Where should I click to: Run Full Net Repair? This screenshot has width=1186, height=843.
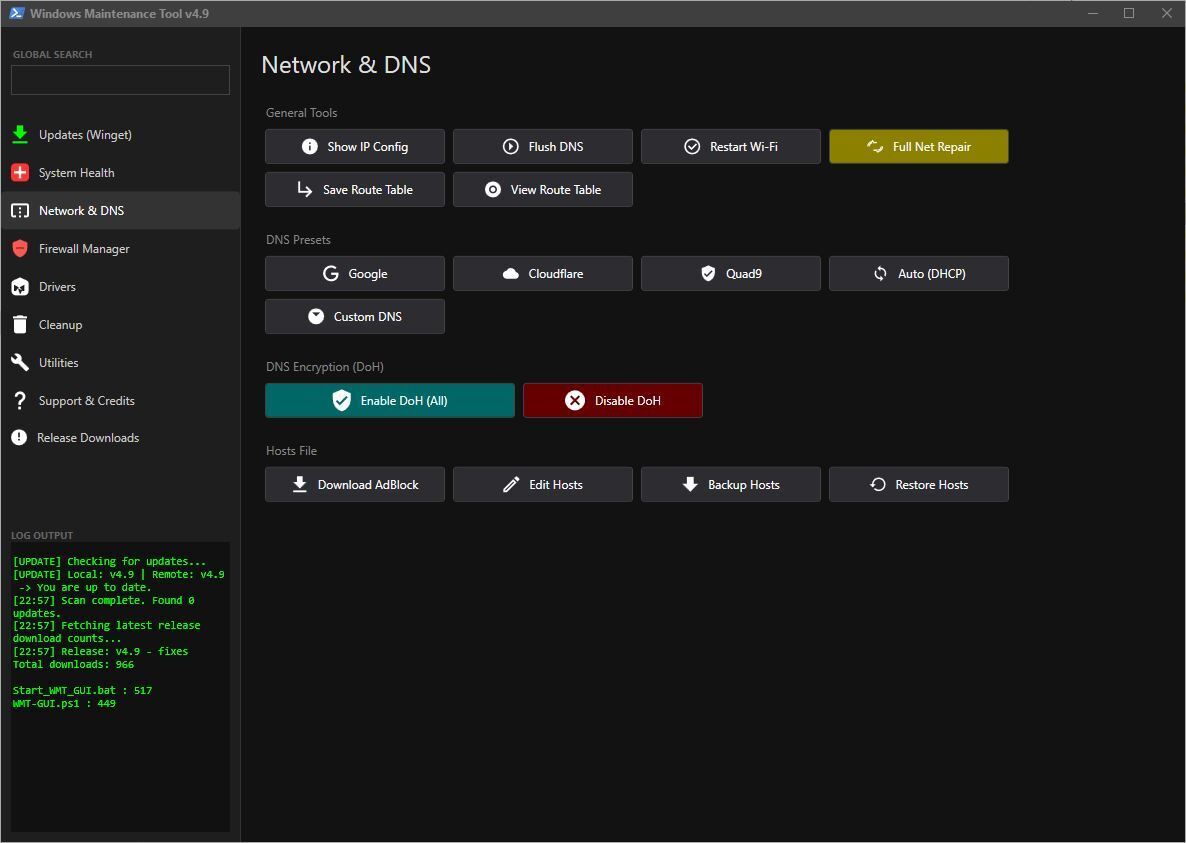tap(918, 146)
